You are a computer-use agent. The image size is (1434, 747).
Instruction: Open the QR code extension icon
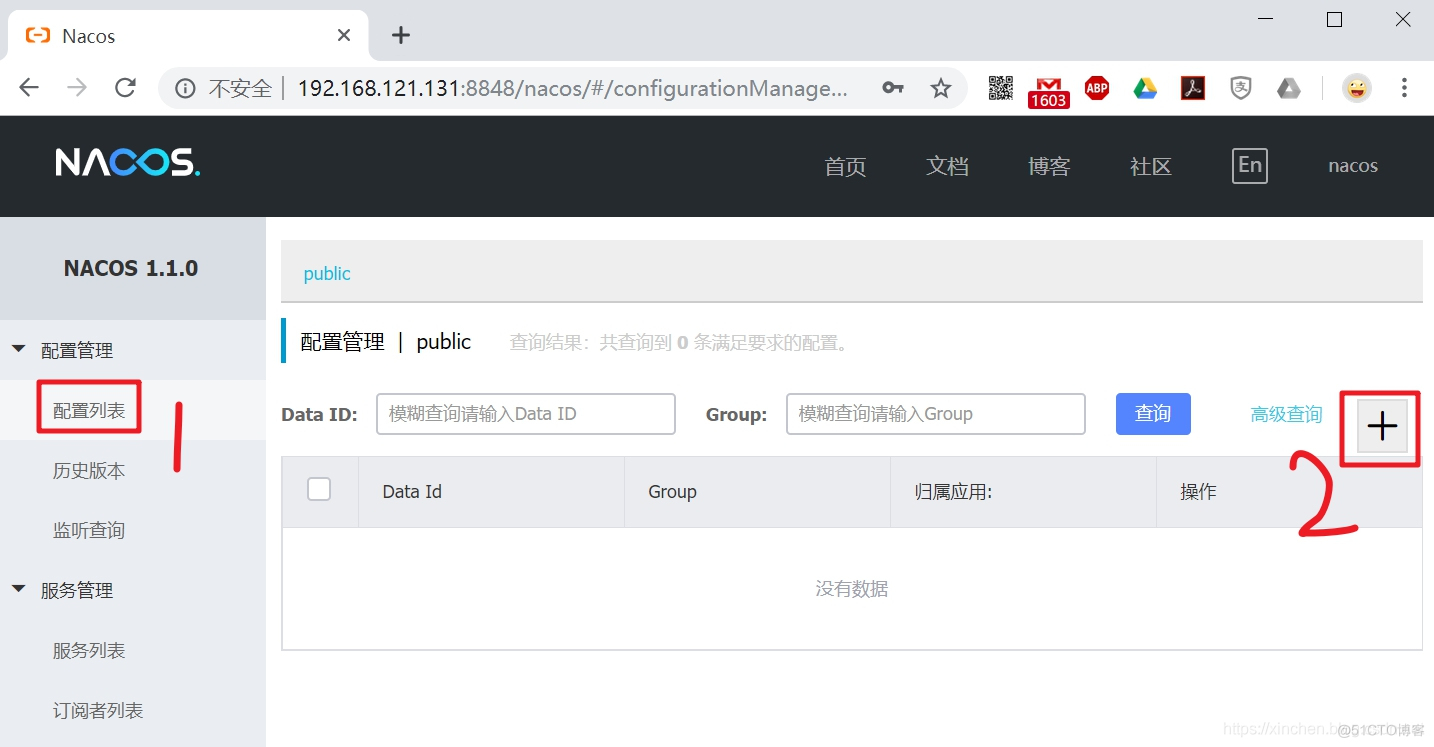[1001, 88]
